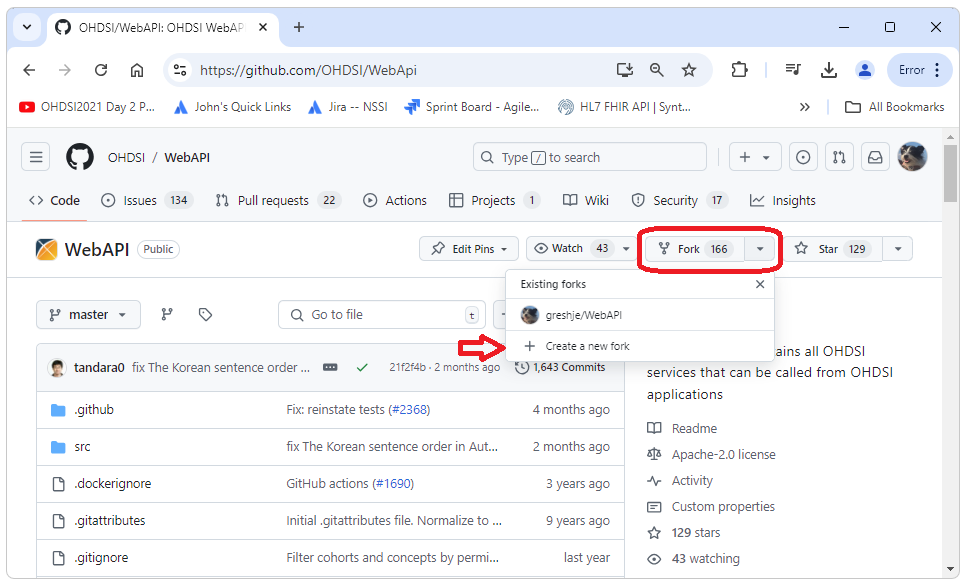Open the master branch dropdown

pos(88,315)
